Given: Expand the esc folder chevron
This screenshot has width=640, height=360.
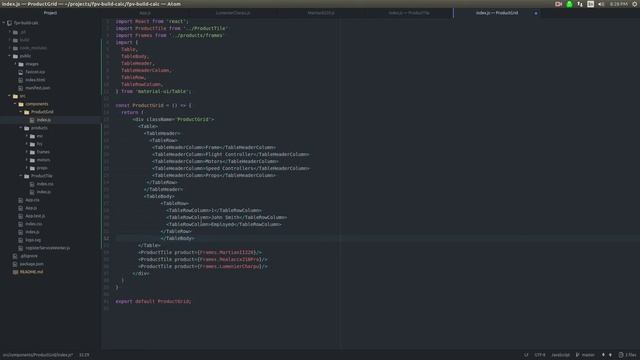Looking at the screenshot, I should [27, 136].
